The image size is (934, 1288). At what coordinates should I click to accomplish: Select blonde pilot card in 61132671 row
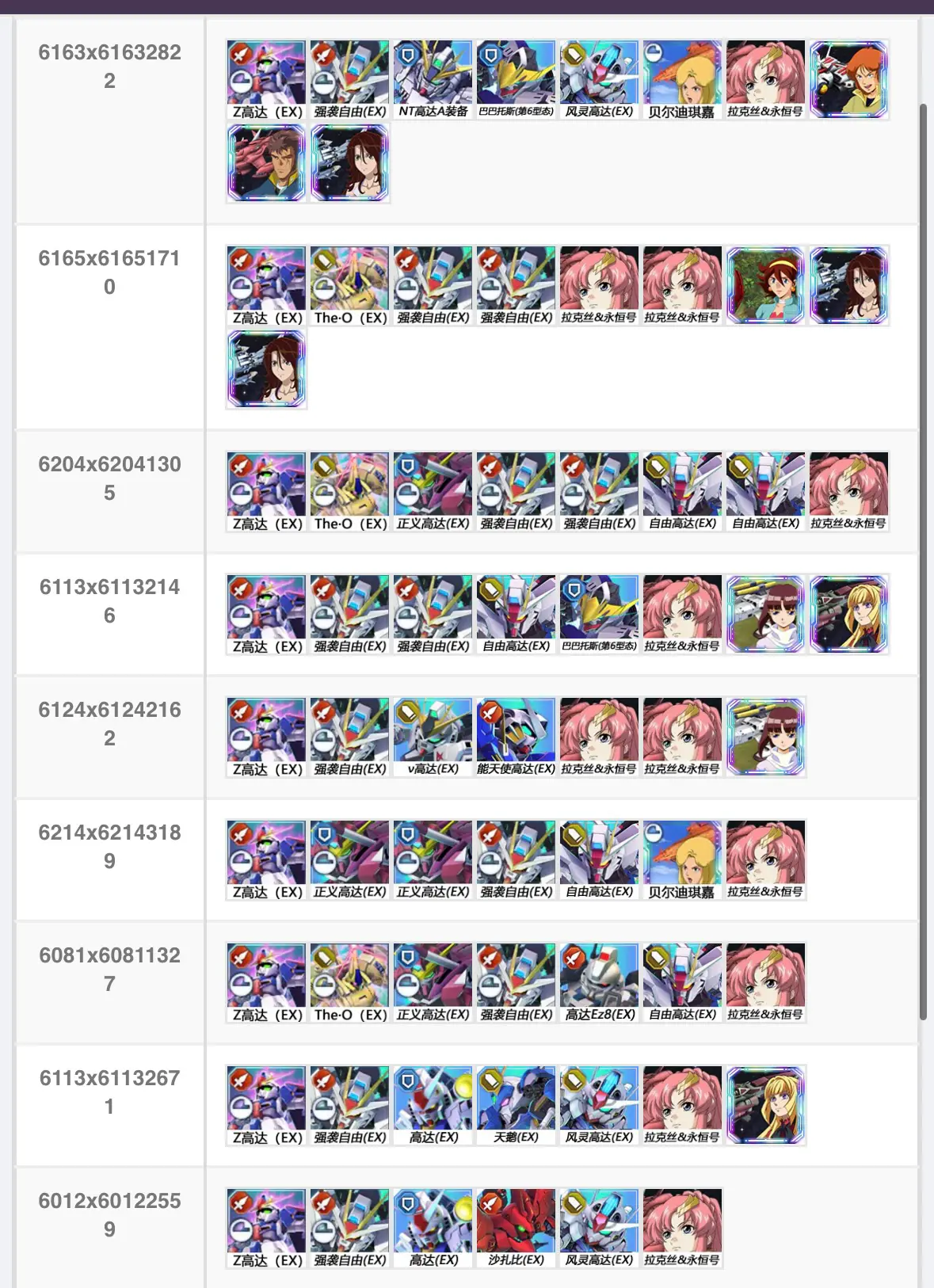coord(765,1106)
